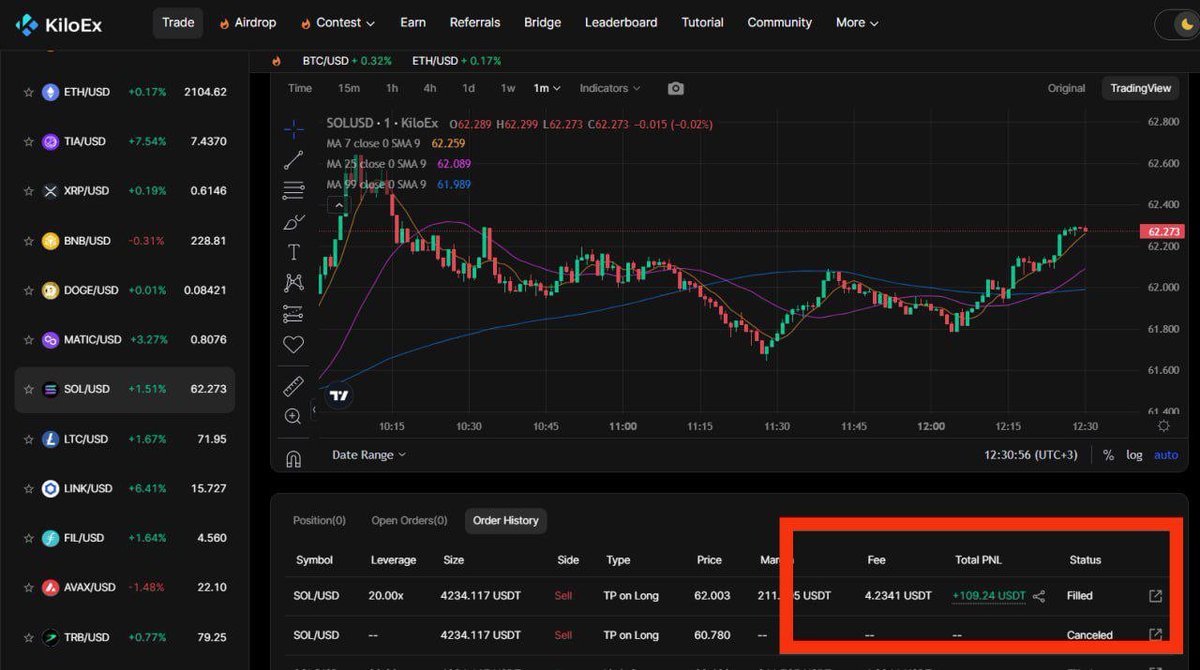Take a chart snapshot with camera icon
Image resolution: width=1200 pixels, height=670 pixels.
676,88
